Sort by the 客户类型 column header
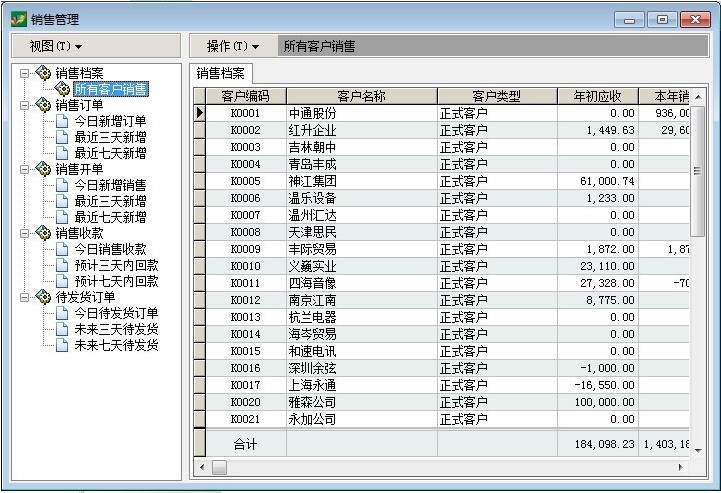The width and height of the screenshot is (721, 493). click(497, 96)
